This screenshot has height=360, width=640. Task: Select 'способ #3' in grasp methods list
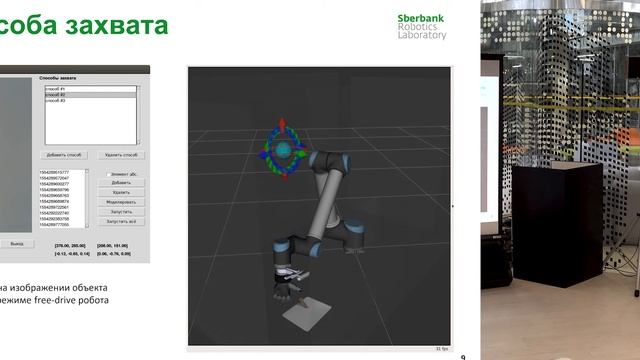(90, 100)
